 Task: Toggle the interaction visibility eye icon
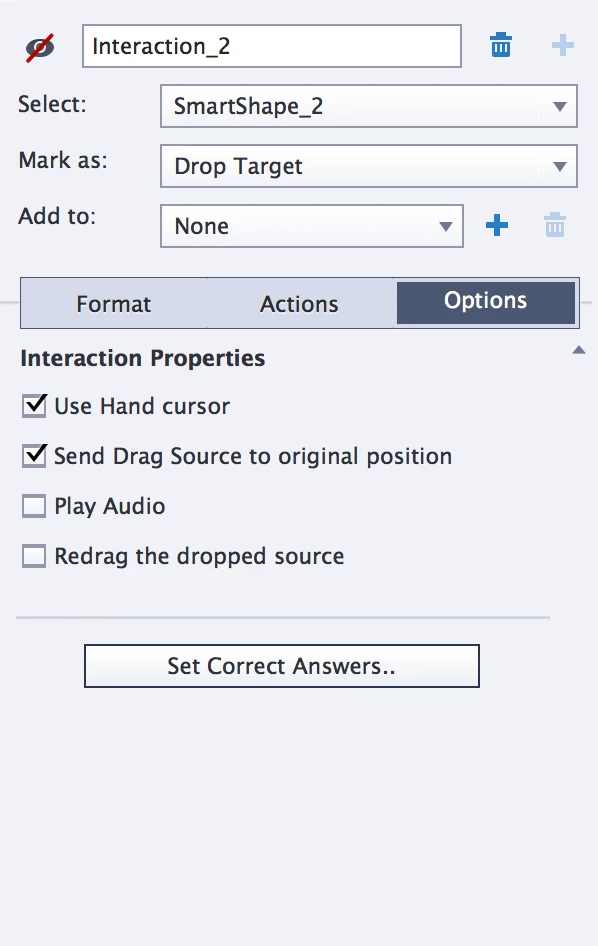tap(40, 48)
